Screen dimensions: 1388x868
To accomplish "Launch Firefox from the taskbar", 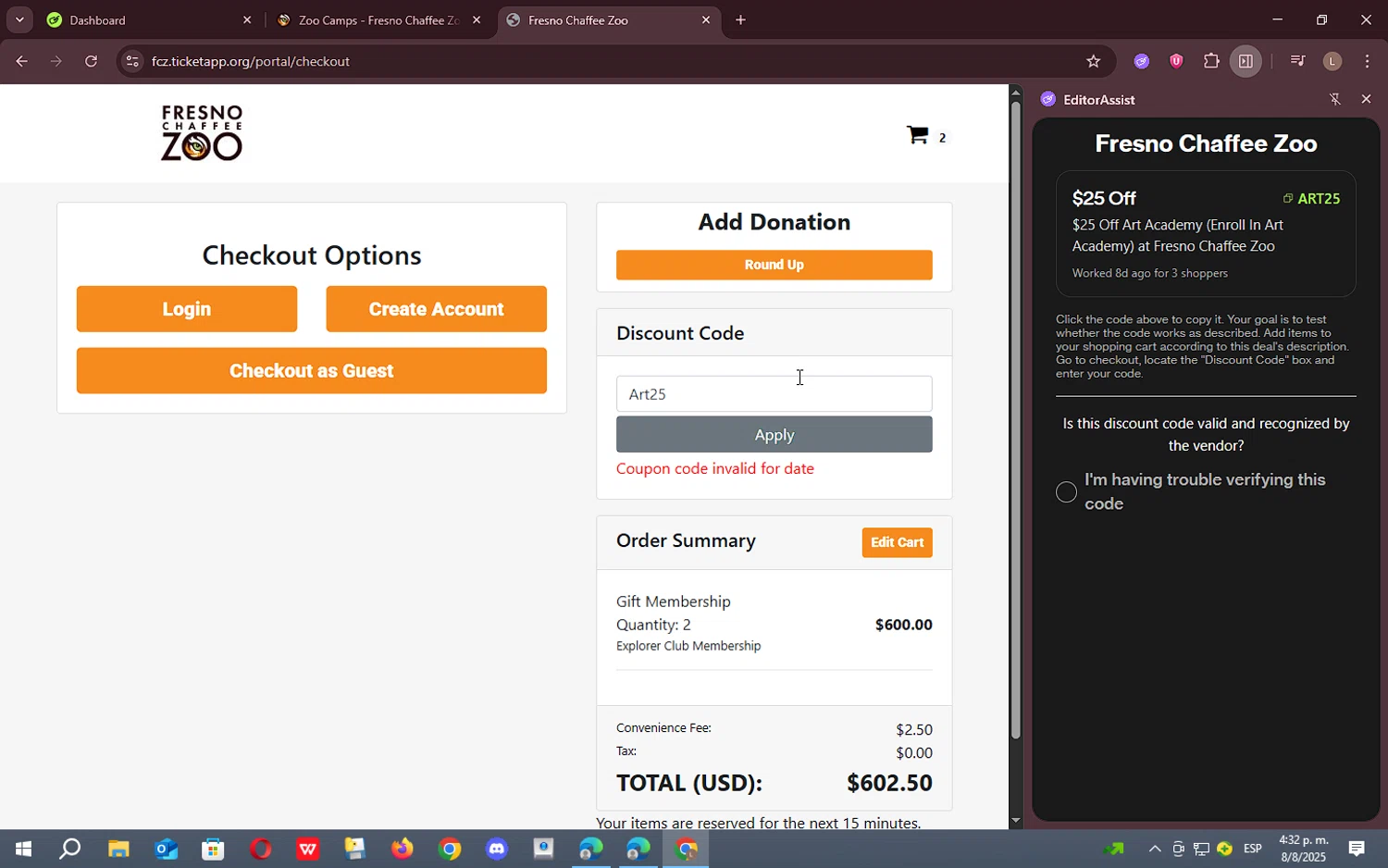I will click(x=403, y=849).
